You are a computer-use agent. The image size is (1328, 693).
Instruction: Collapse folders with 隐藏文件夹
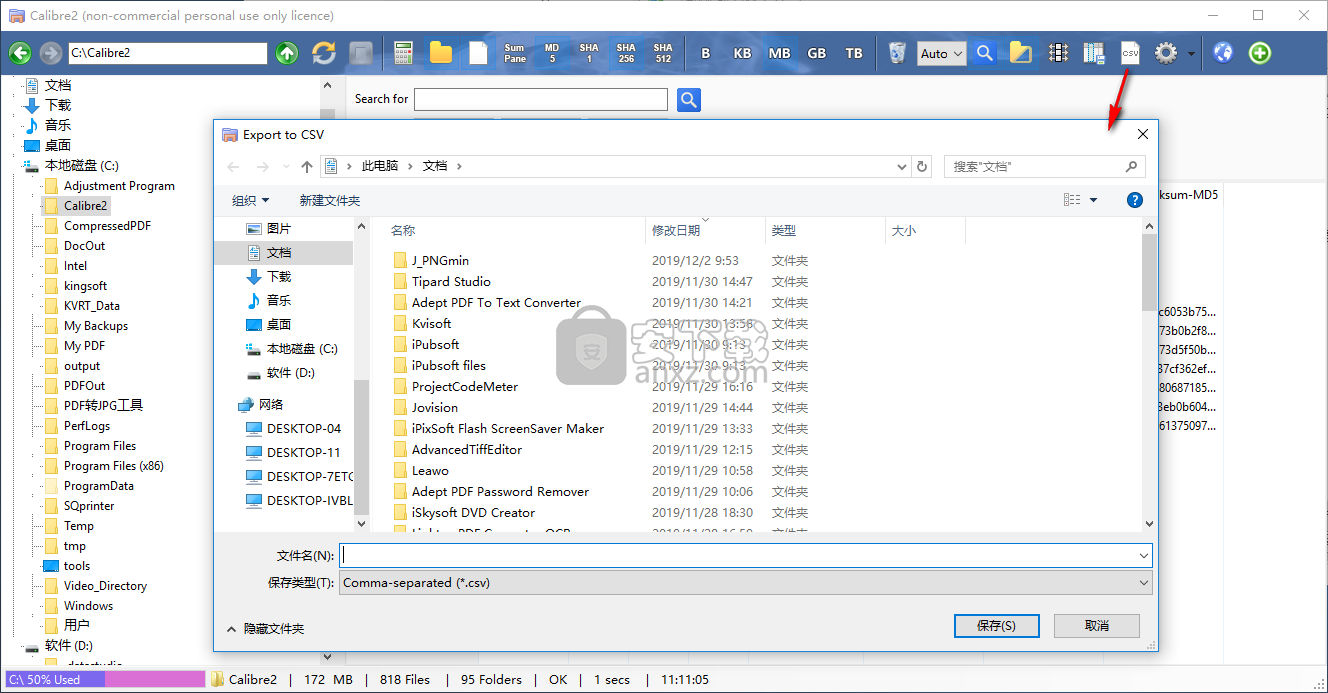click(266, 629)
